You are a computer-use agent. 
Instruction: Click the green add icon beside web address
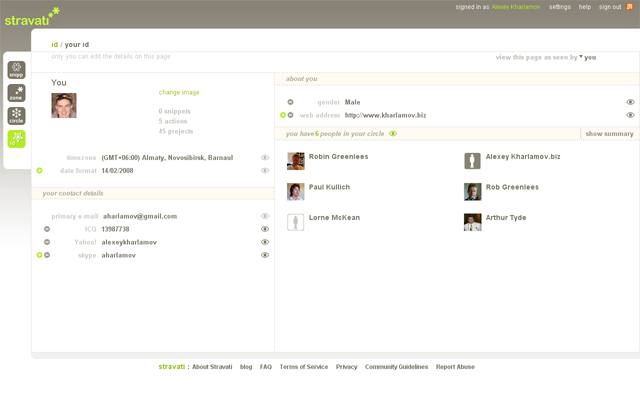coord(282,115)
